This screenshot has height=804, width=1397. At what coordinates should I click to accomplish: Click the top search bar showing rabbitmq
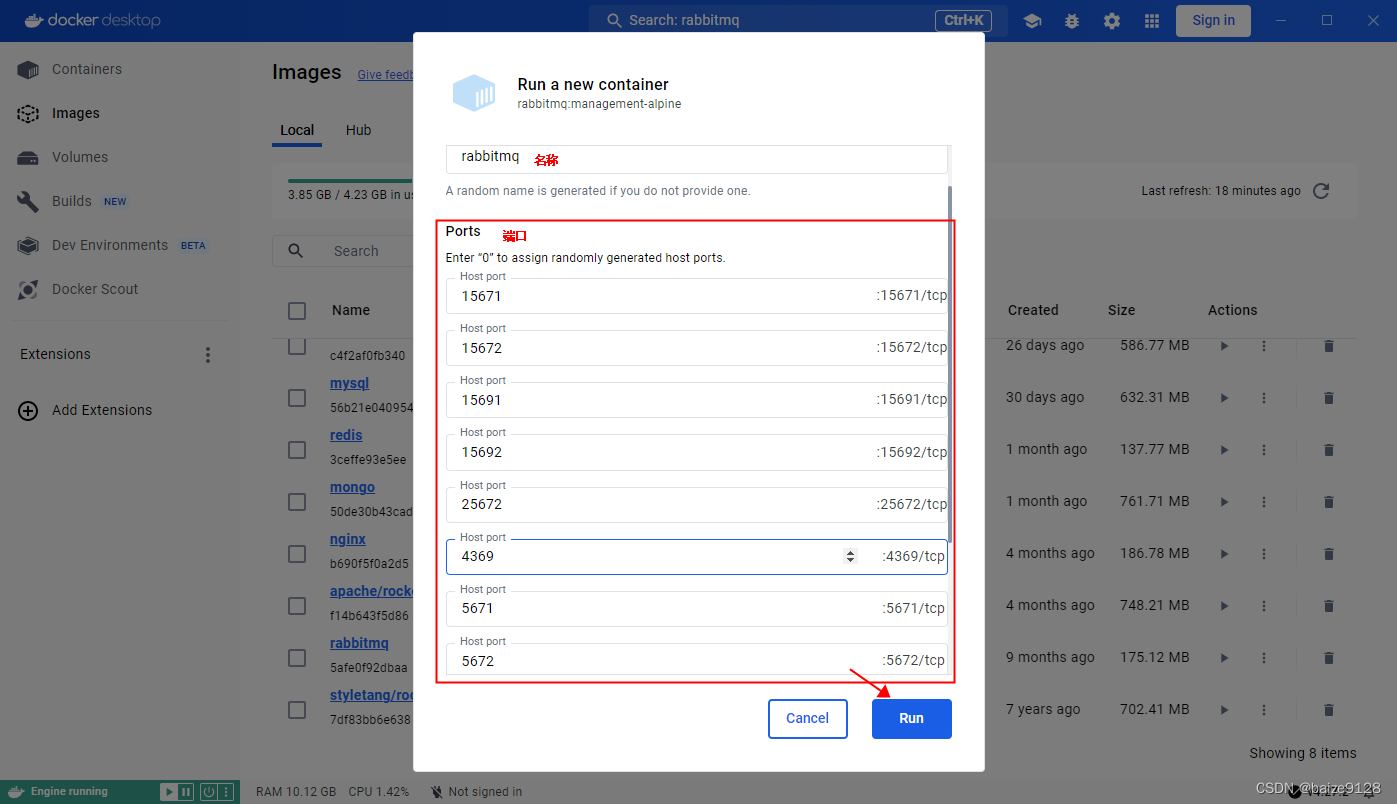(797, 20)
